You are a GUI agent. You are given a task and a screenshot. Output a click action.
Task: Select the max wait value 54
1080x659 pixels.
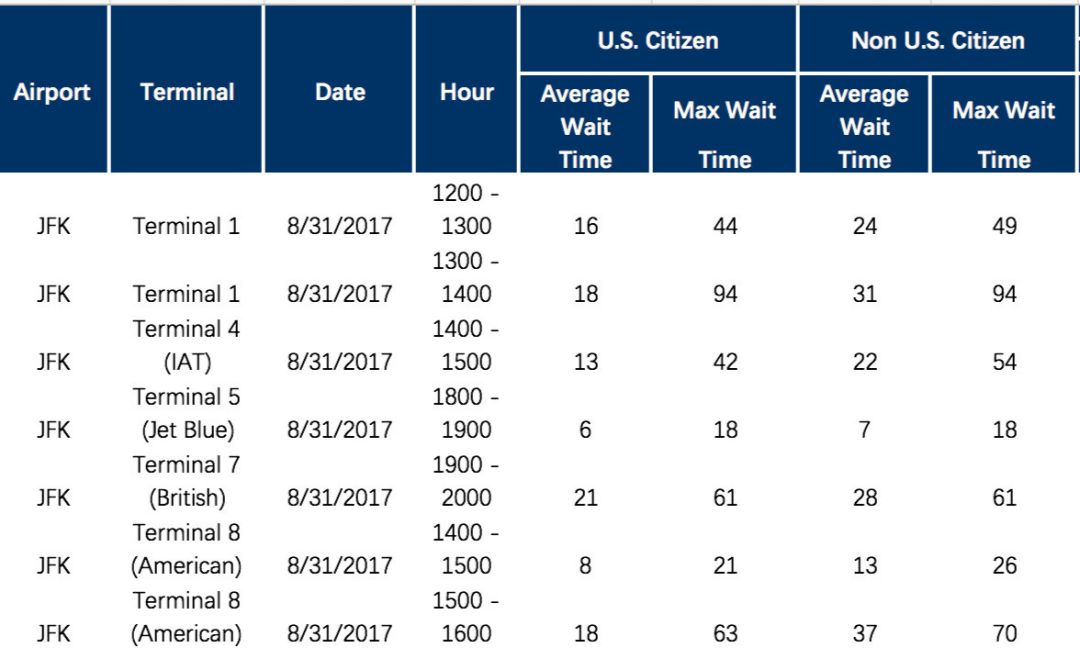pyautogui.click(x=1004, y=362)
